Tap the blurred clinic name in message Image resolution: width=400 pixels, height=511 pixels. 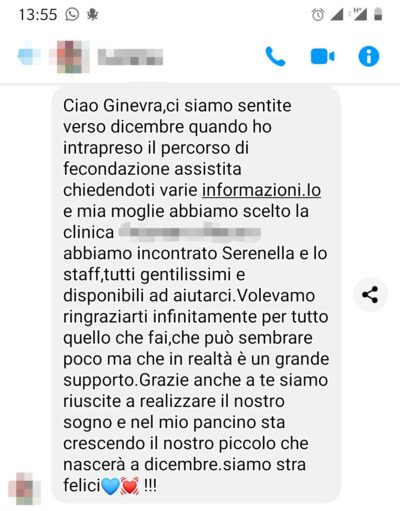pos(189,232)
